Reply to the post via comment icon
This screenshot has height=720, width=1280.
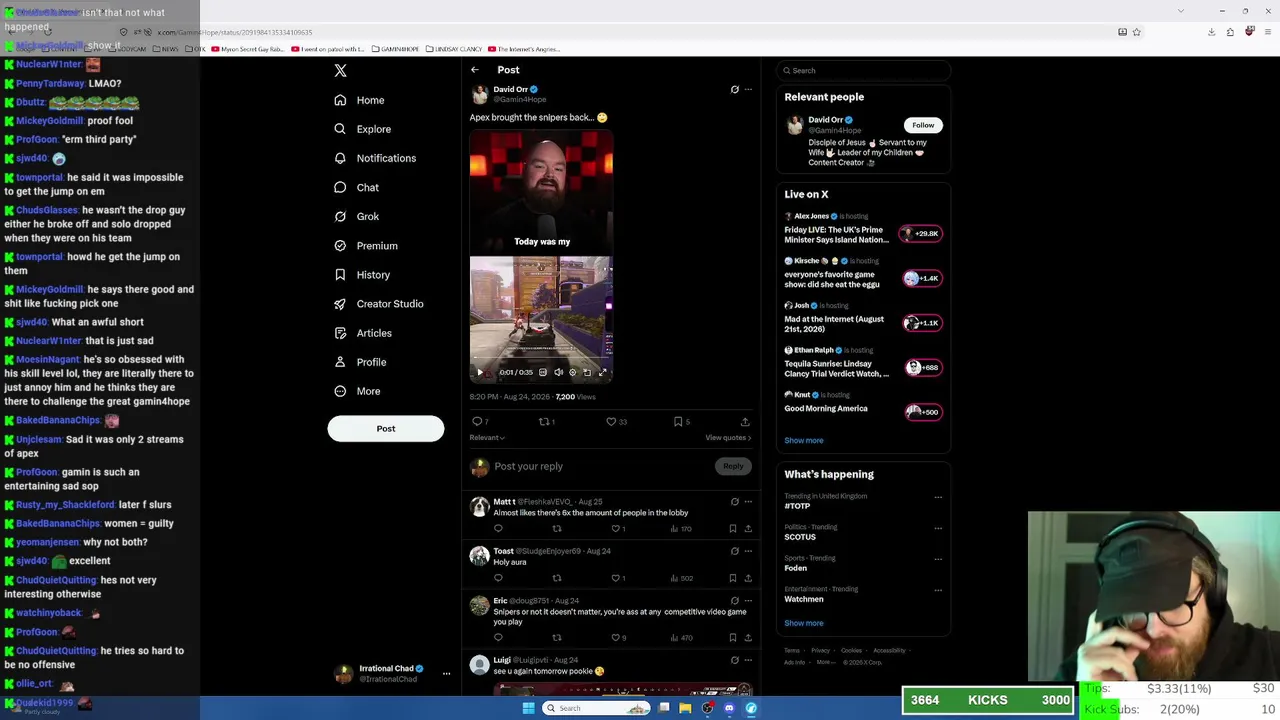click(477, 422)
